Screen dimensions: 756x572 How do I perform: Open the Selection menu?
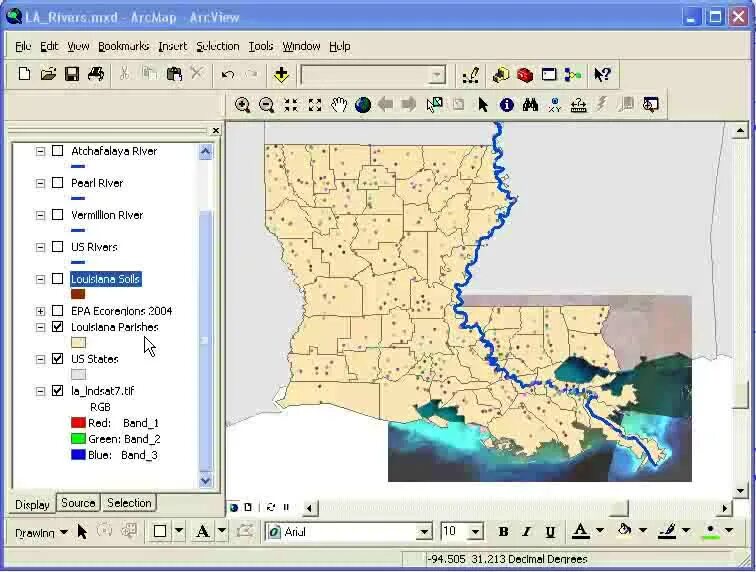217,46
